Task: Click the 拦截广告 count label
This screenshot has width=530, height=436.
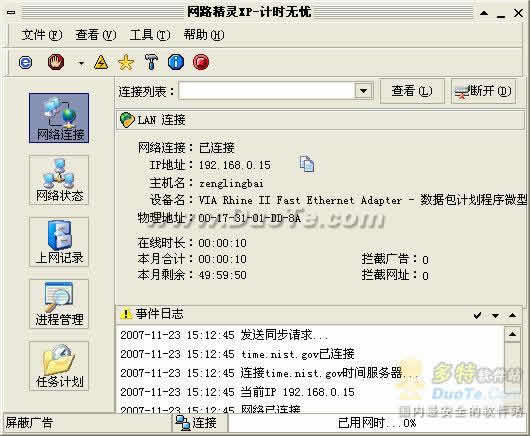Action: click(x=395, y=259)
